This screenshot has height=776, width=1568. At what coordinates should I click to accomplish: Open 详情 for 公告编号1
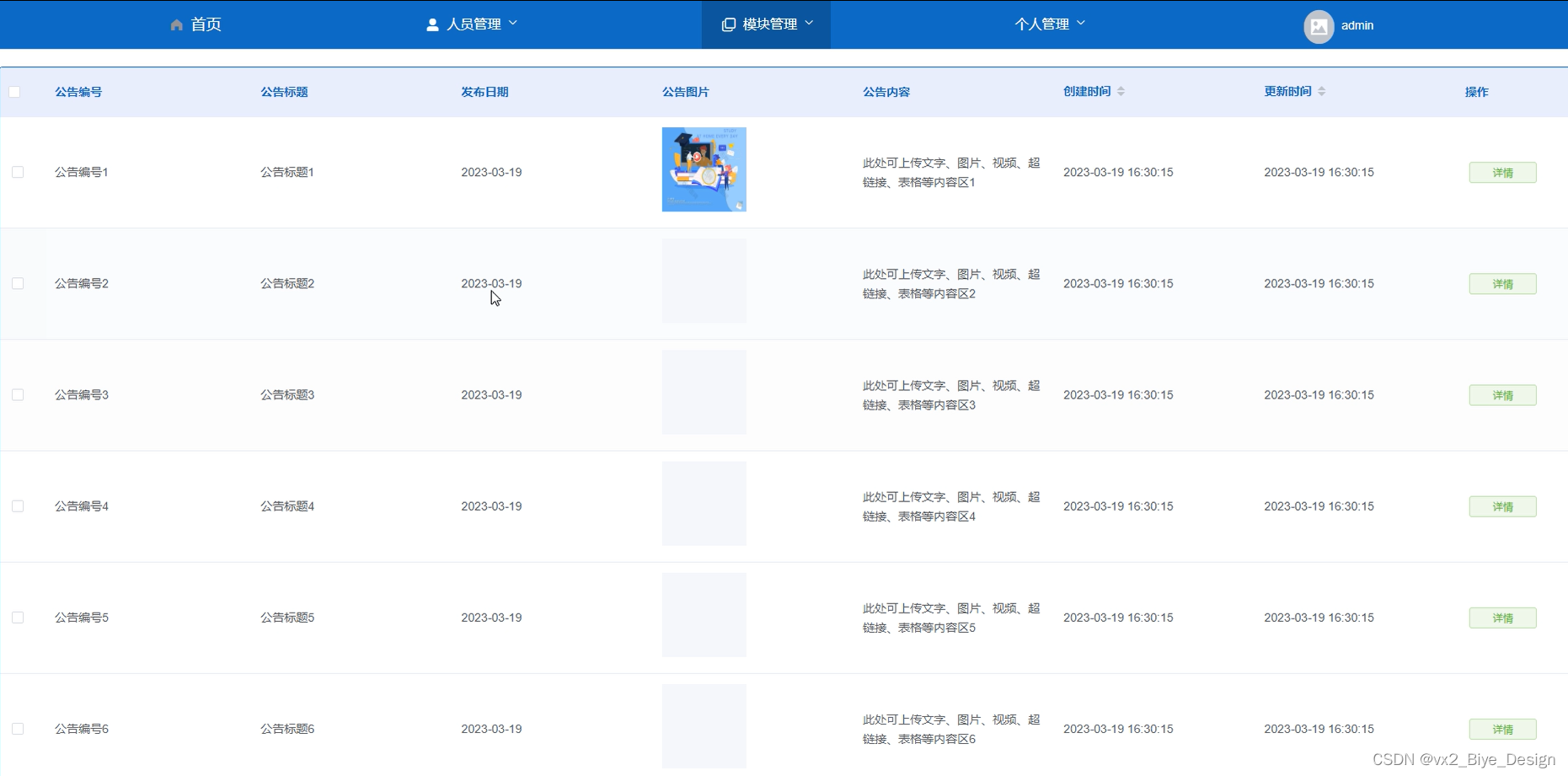(1502, 173)
